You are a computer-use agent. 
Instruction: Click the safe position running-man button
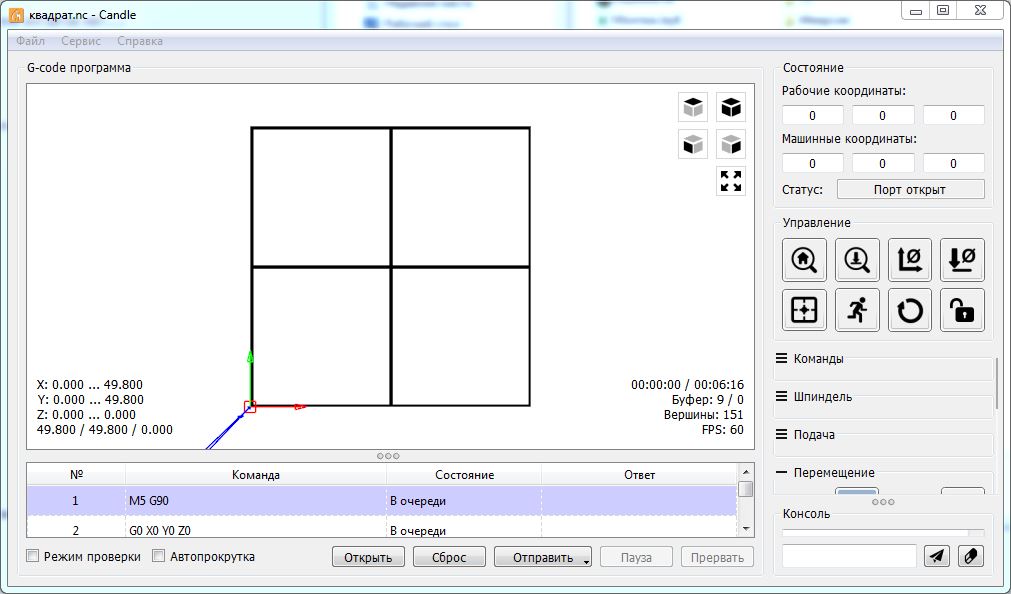857,310
